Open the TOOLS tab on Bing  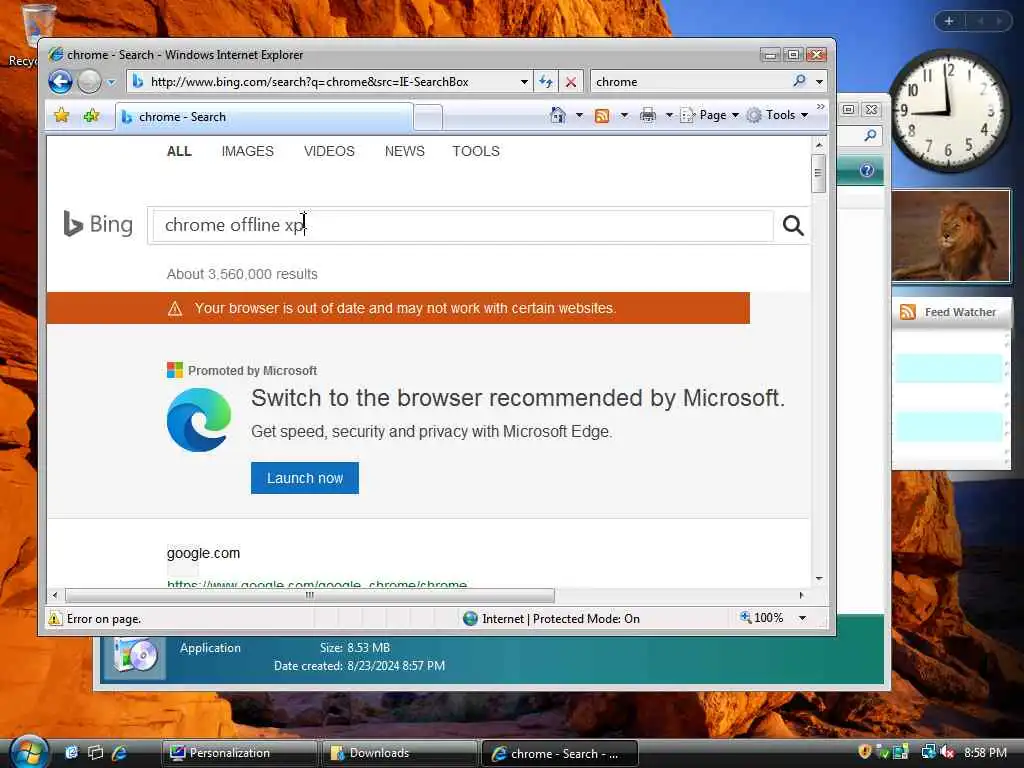point(476,152)
